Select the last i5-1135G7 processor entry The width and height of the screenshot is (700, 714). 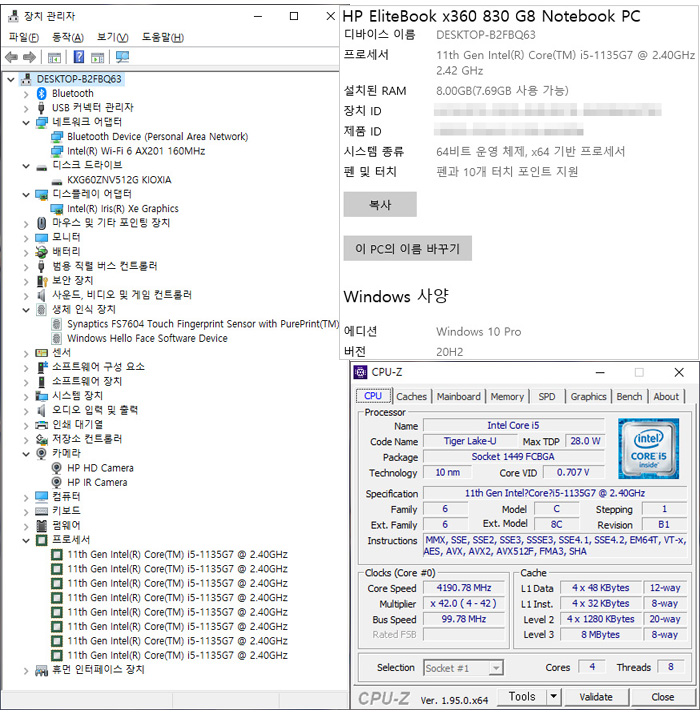pos(177,656)
